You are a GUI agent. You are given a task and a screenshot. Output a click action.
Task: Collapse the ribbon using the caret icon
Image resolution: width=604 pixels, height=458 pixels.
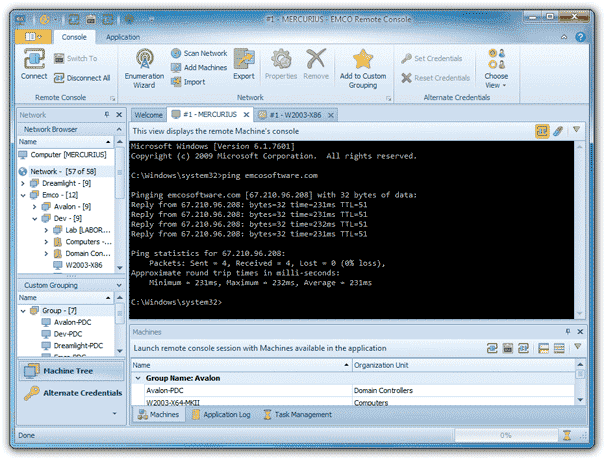(x=564, y=37)
